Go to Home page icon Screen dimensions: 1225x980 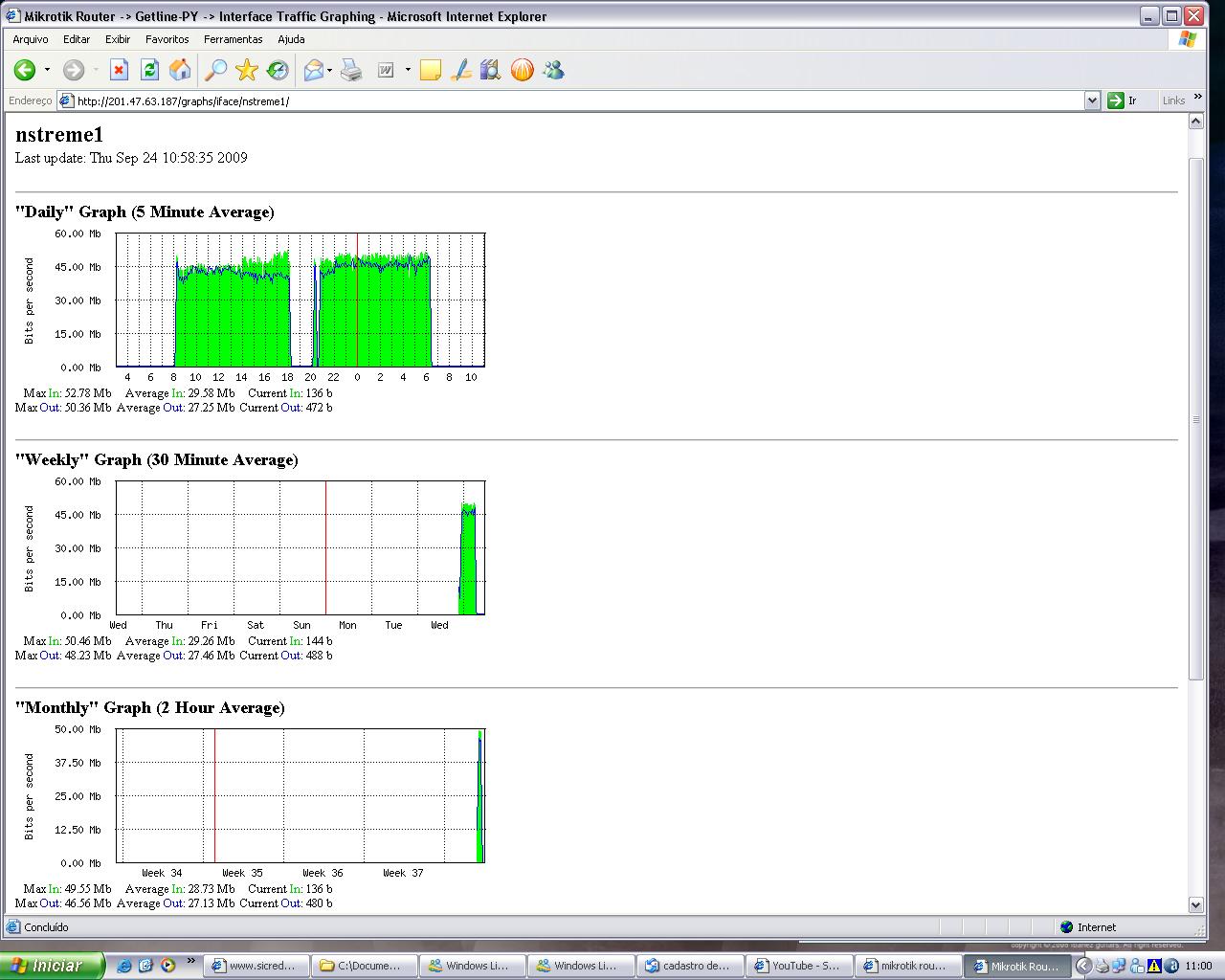point(180,70)
